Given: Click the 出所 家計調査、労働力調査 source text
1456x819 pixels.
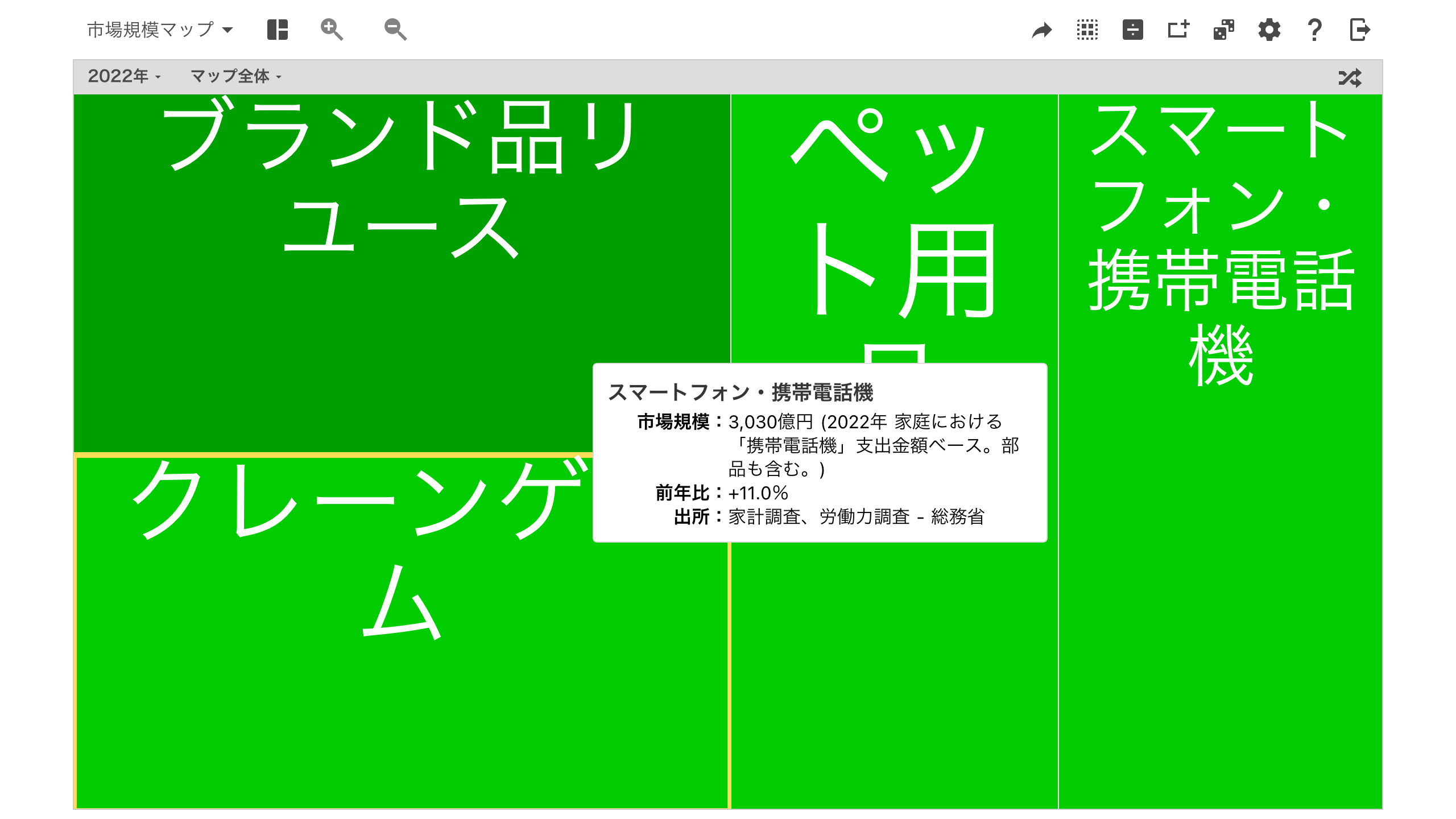Looking at the screenshot, I should [857, 516].
